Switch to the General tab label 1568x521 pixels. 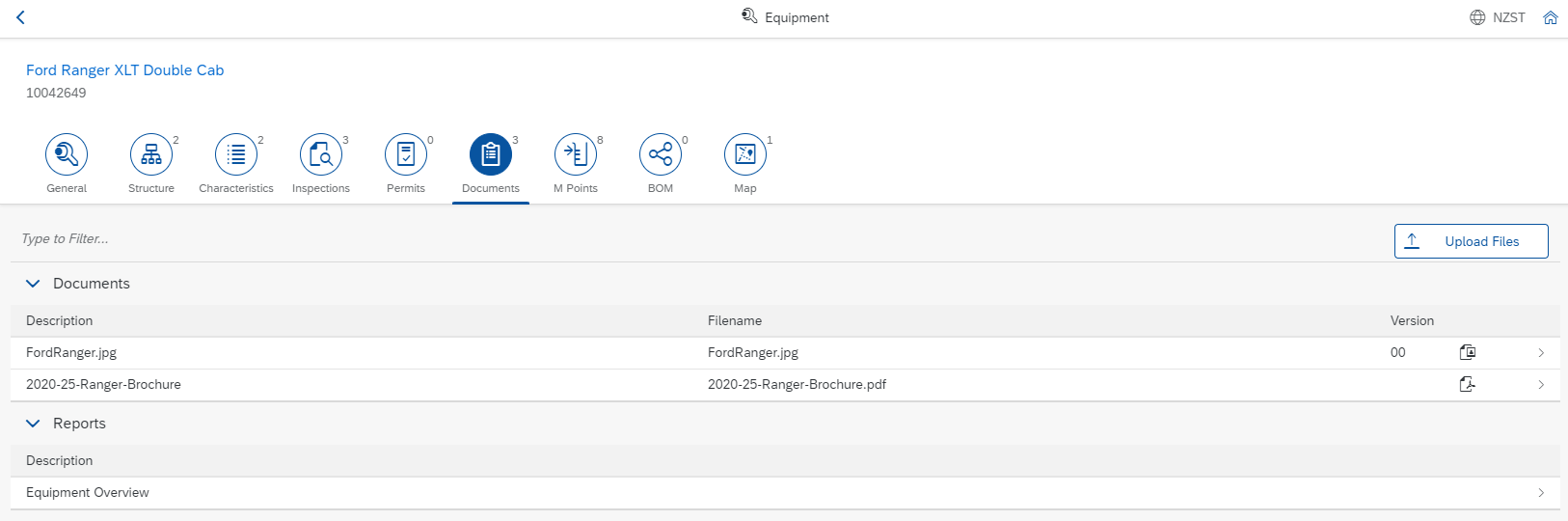pyautogui.click(x=67, y=188)
